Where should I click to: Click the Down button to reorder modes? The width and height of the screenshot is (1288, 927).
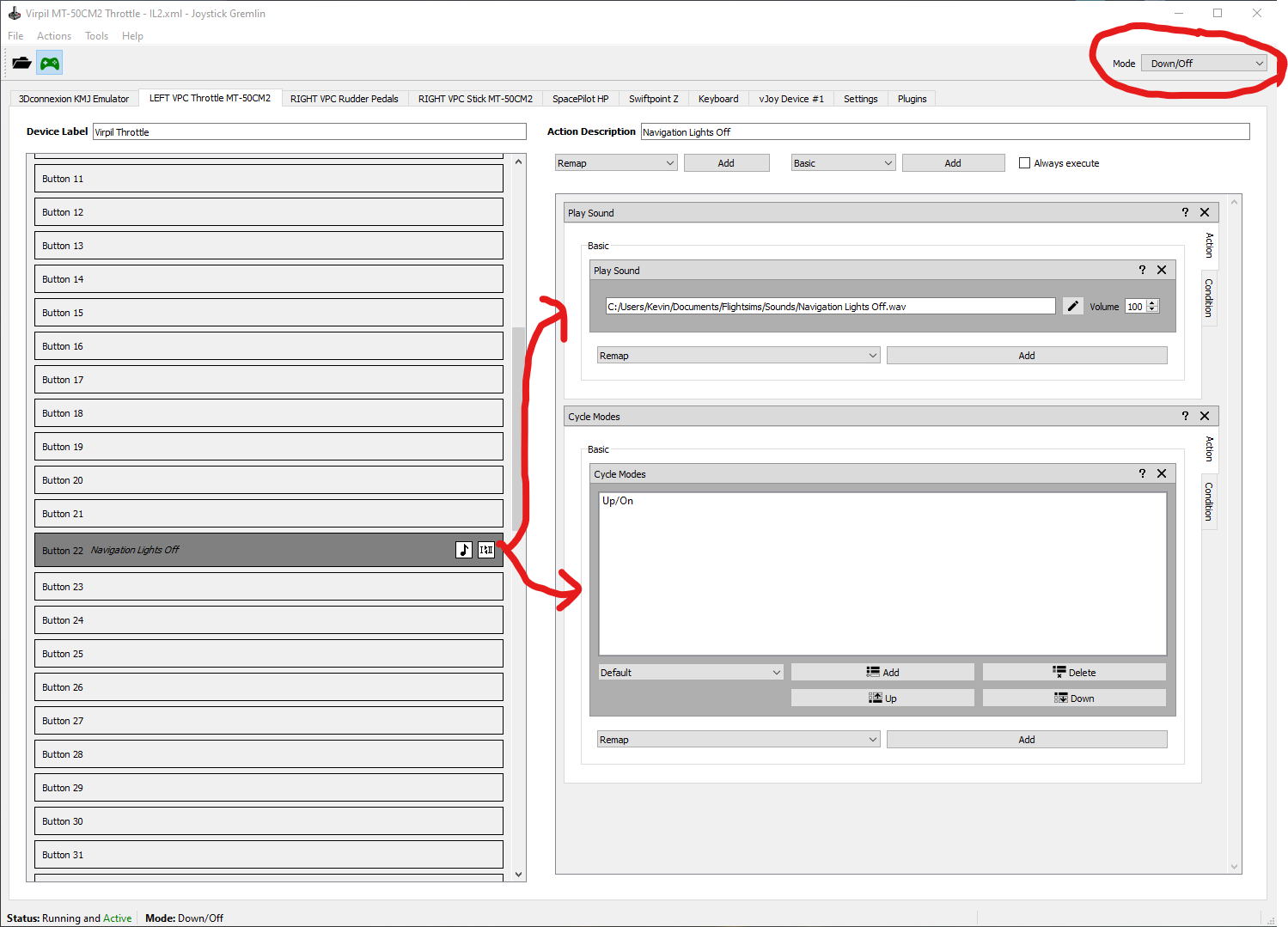(1074, 698)
